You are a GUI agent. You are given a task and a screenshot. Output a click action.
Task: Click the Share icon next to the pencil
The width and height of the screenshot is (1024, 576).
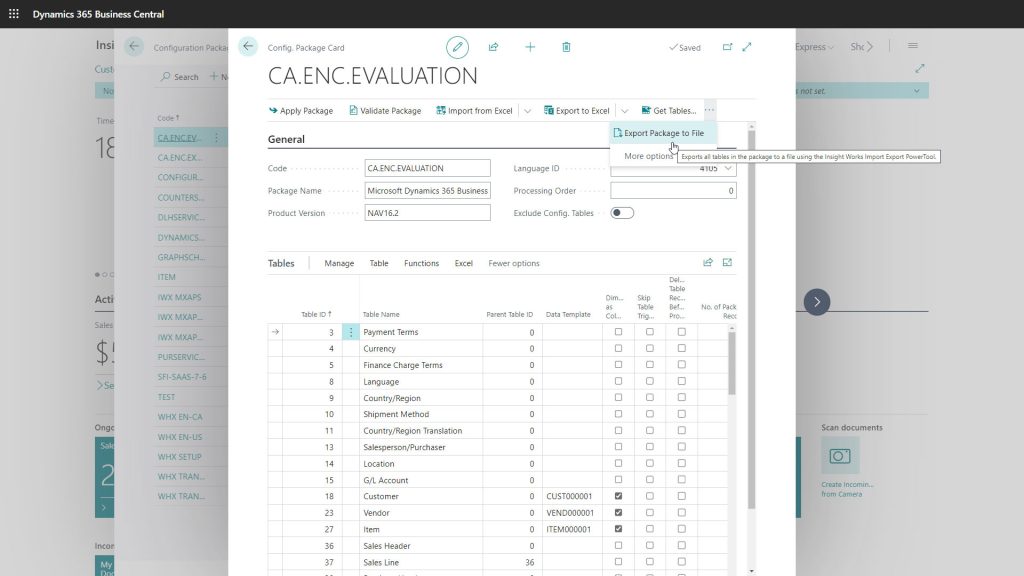(x=492, y=47)
